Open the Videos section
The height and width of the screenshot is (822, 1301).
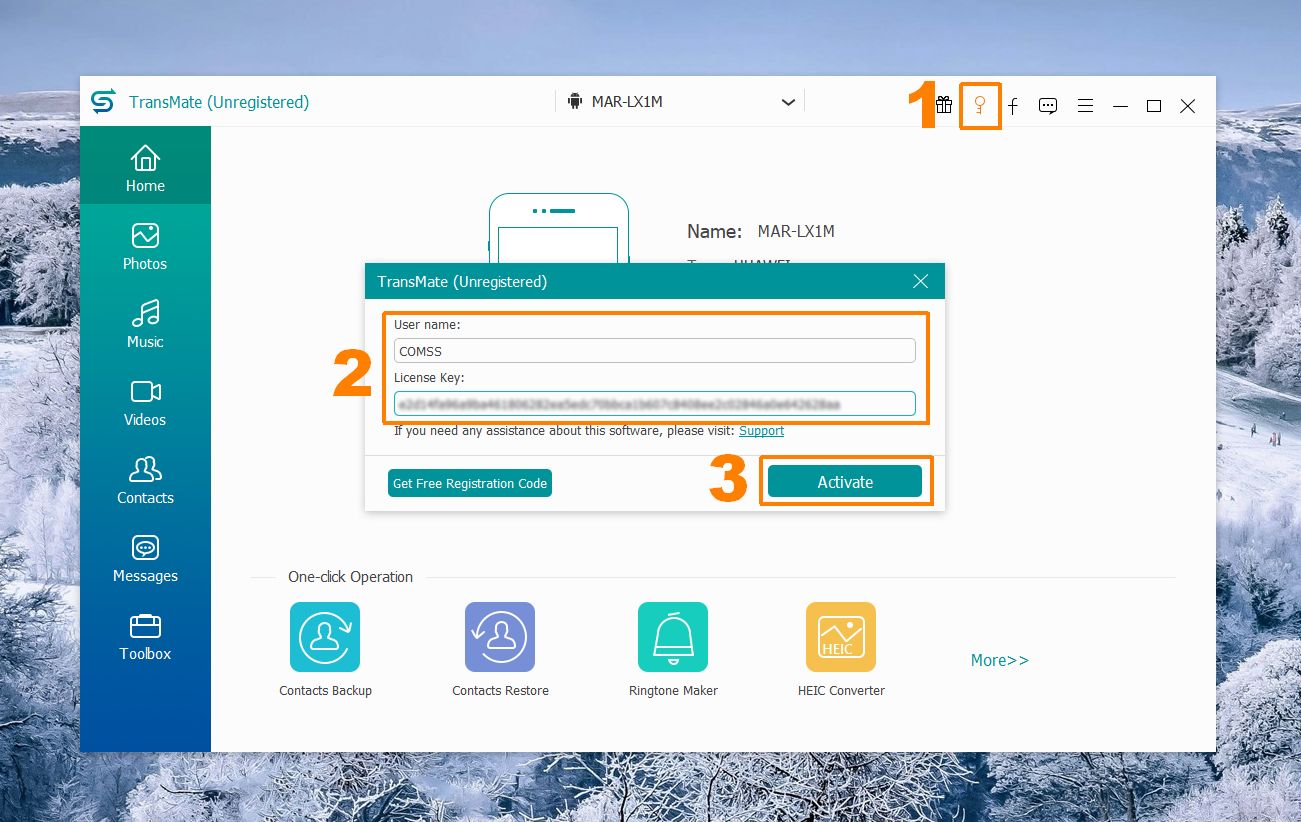tap(145, 402)
